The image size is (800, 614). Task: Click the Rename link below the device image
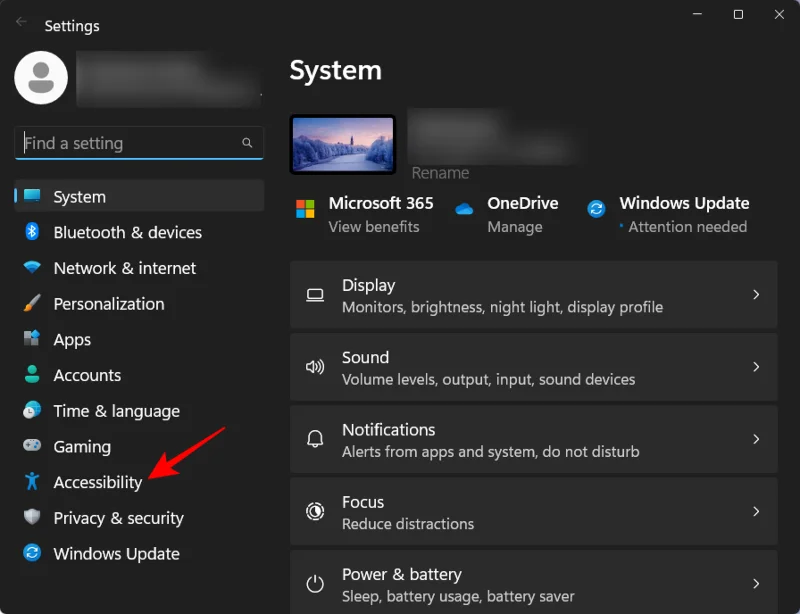point(440,173)
